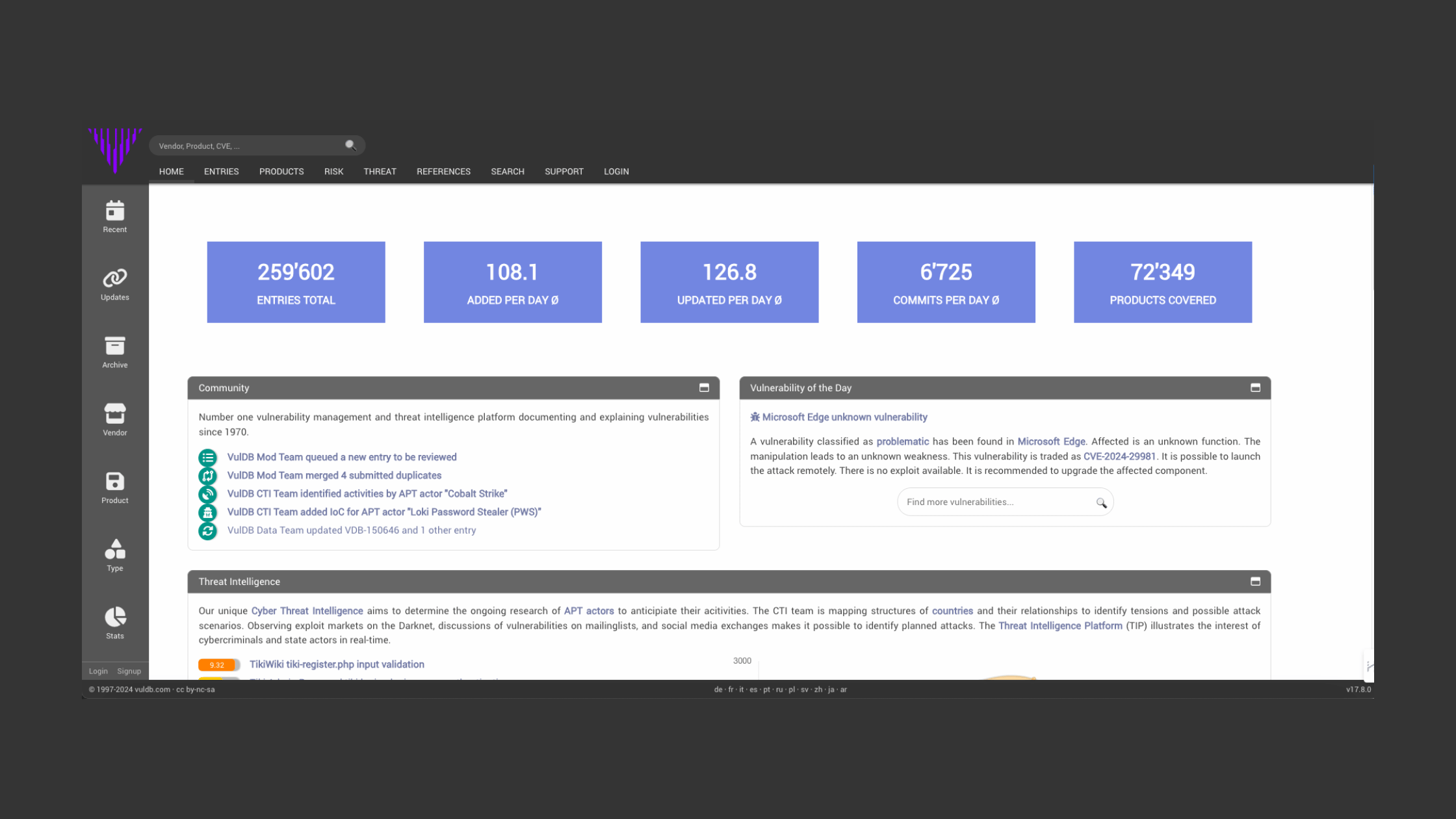Viewport: 1456px width, 819px height.
Task: Open the ENTRIES menu
Action: click(222, 172)
